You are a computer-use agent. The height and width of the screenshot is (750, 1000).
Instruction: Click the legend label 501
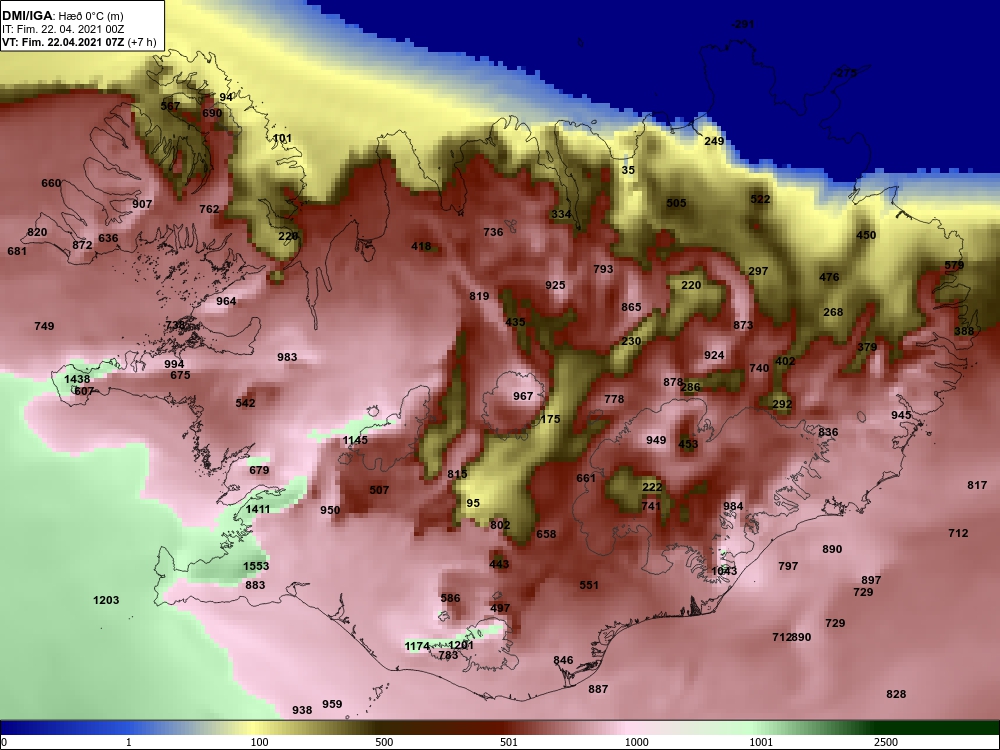point(508,742)
